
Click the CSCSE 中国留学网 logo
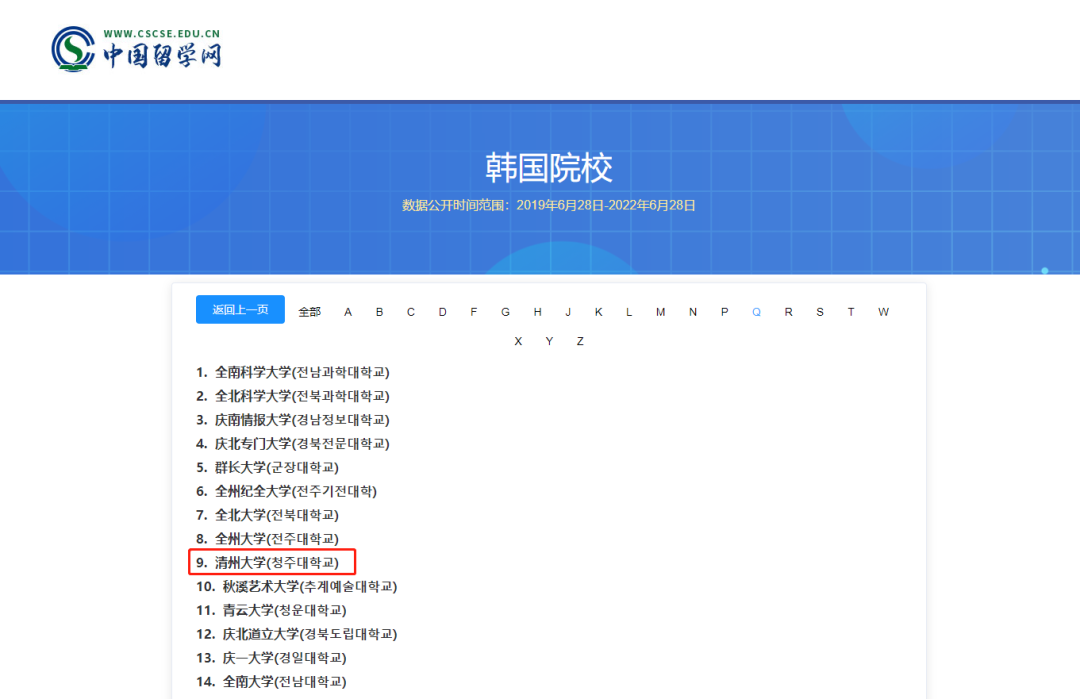click(x=136, y=49)
